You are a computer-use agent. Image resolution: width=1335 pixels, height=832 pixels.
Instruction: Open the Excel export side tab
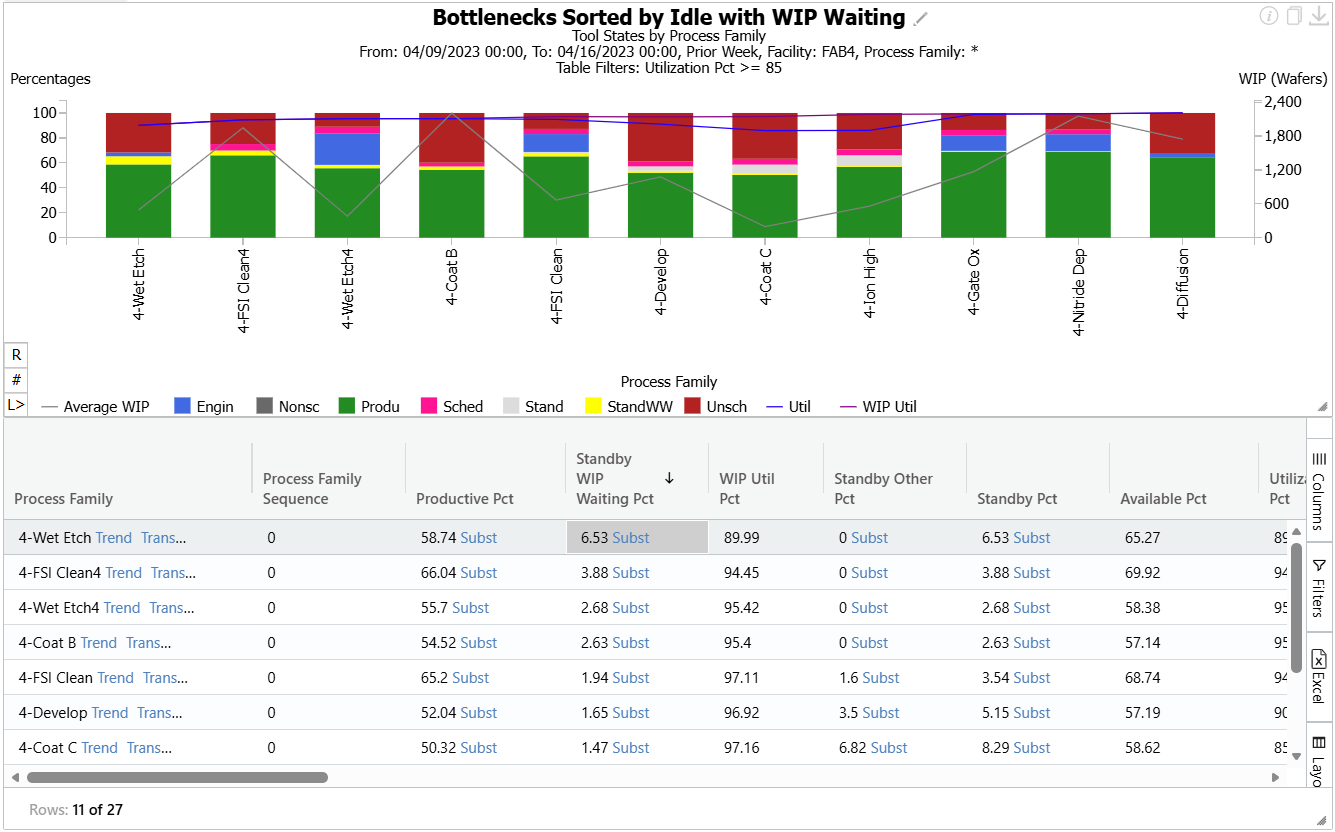point(1318,677)
